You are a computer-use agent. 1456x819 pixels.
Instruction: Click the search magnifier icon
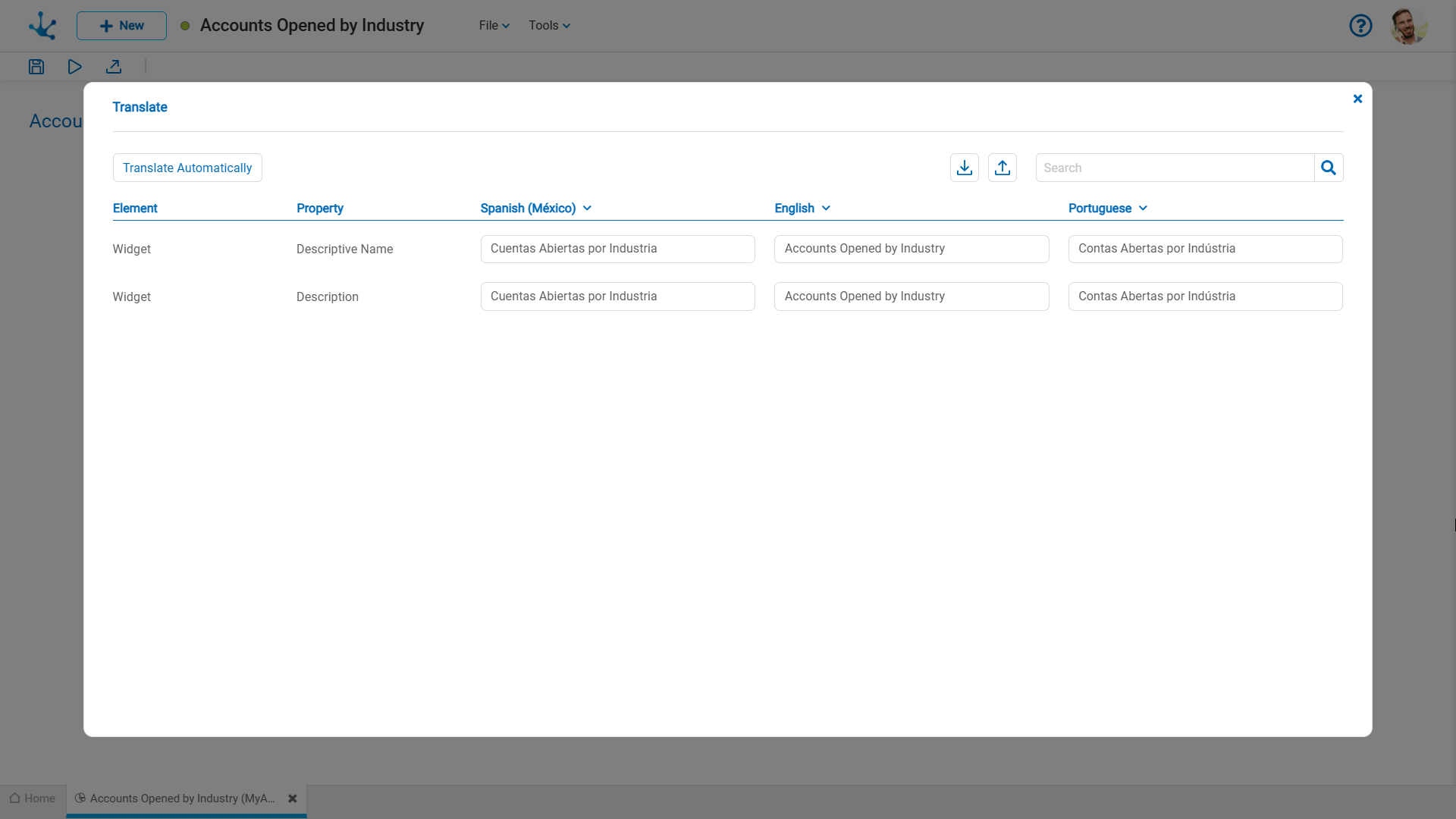pyautogui.click(x=1328, y=168)
